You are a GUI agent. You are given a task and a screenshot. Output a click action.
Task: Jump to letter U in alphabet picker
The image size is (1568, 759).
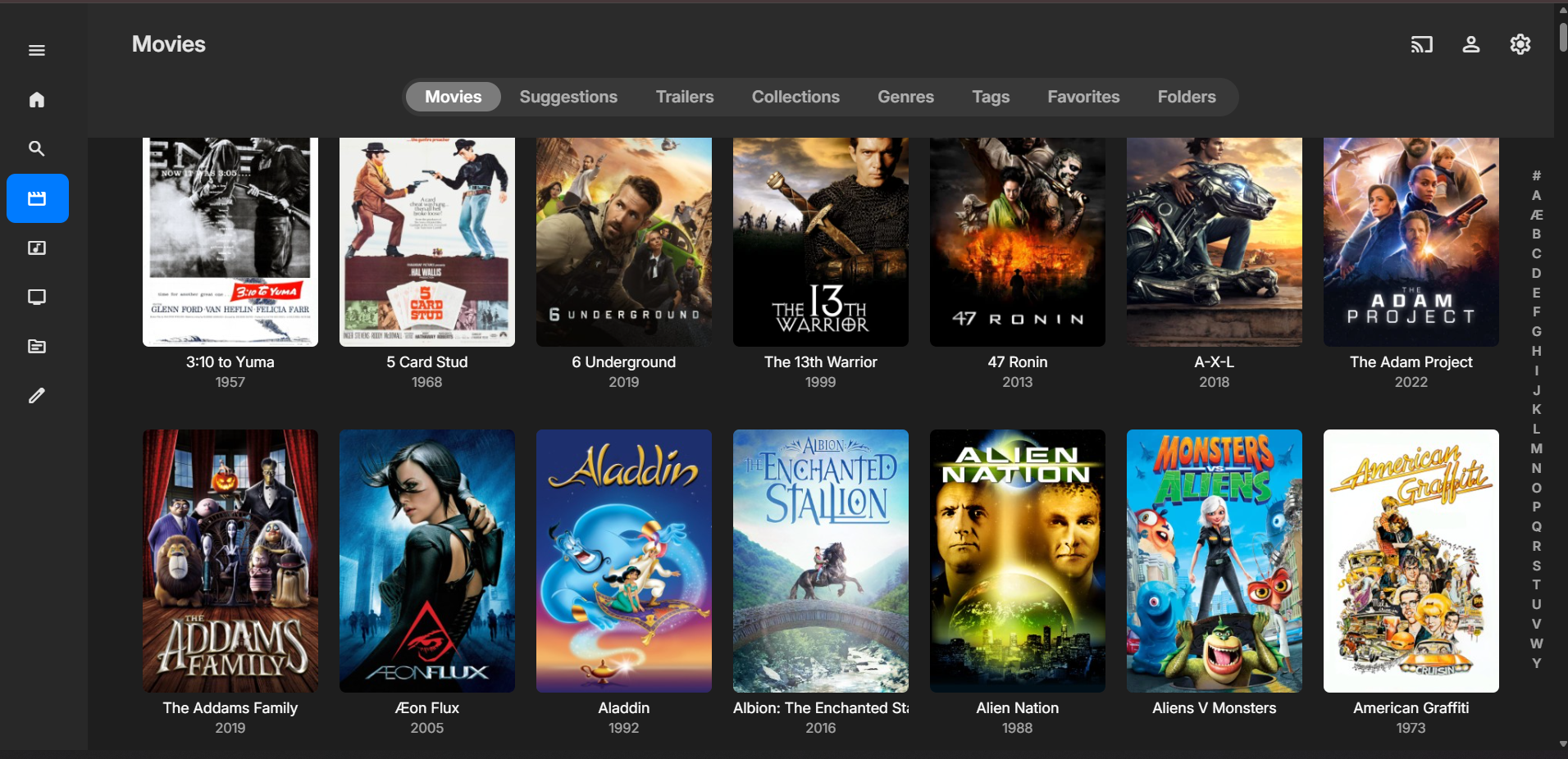[1537, 604]
